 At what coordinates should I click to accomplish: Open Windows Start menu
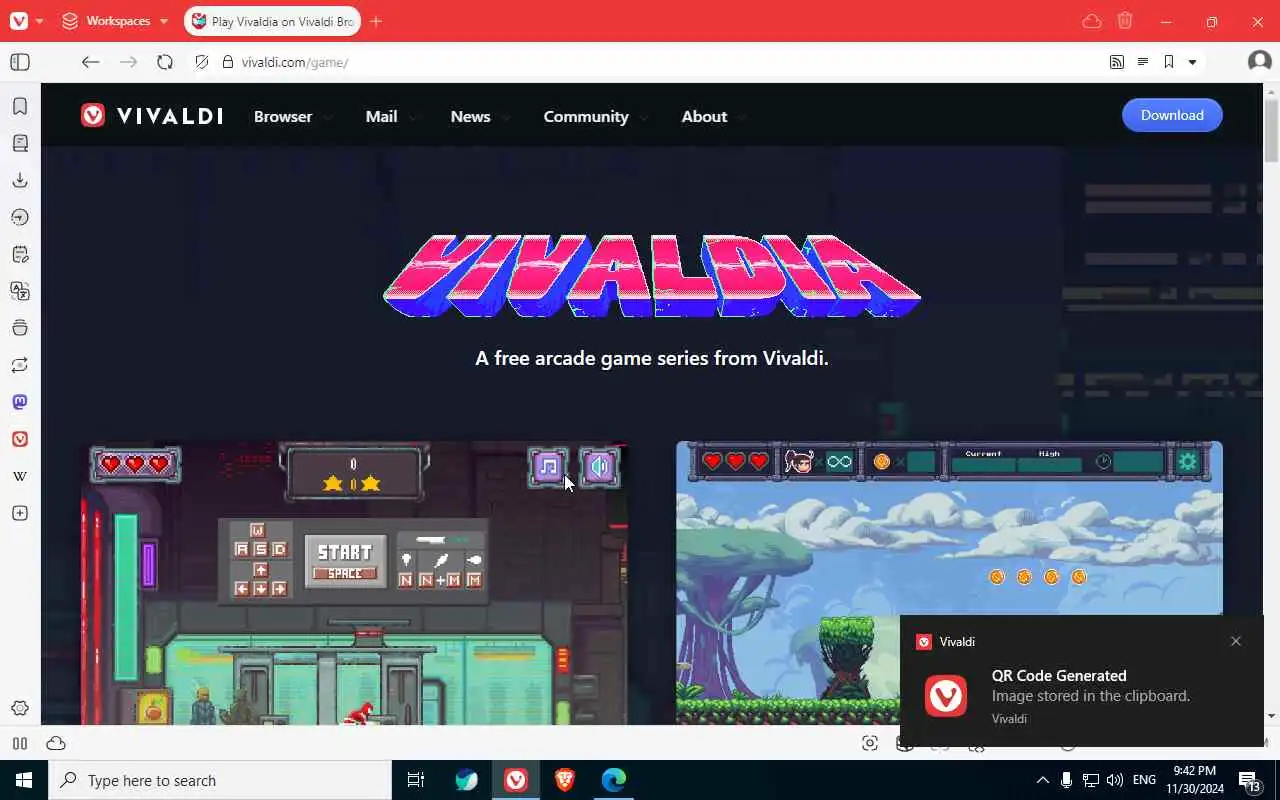(x=24, y=780)
